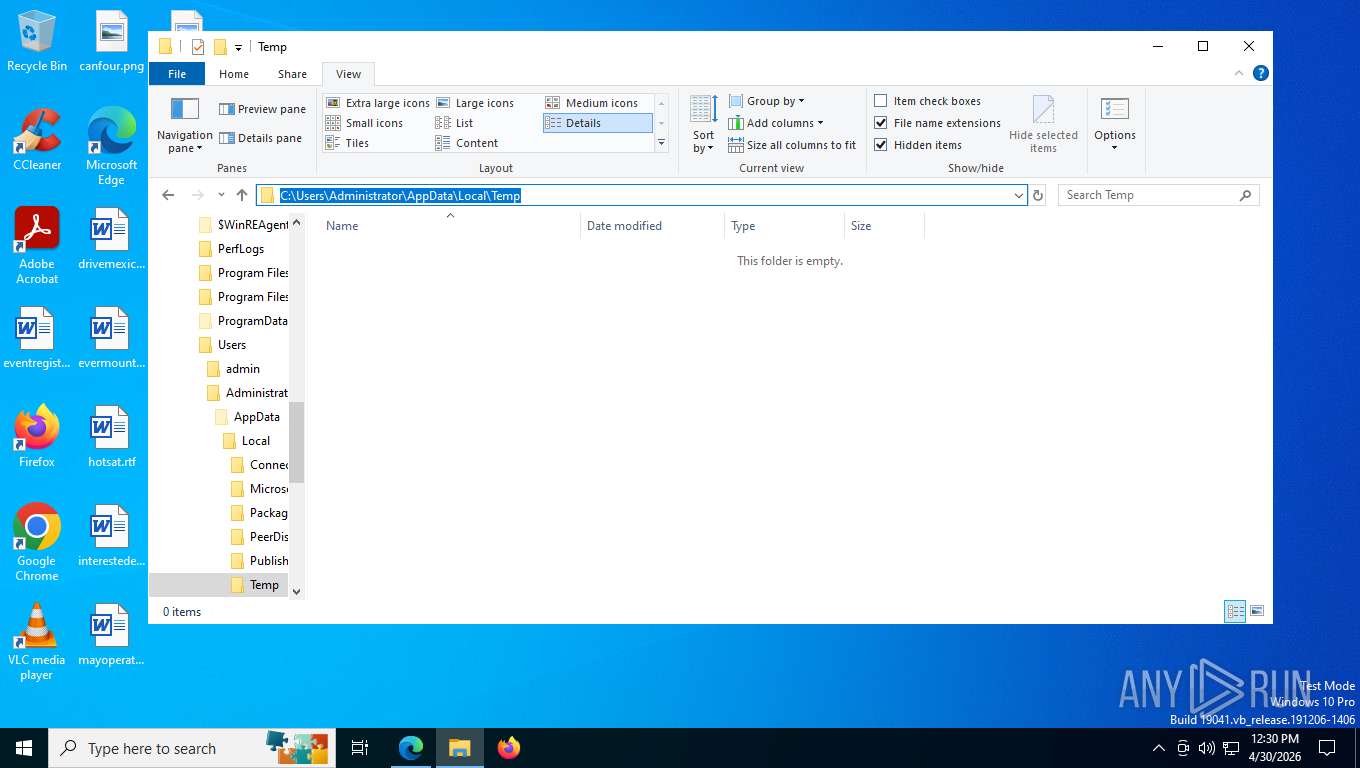Open Sort by options
This screenshot has width=1360, height=768.
[x=704, y=125]
